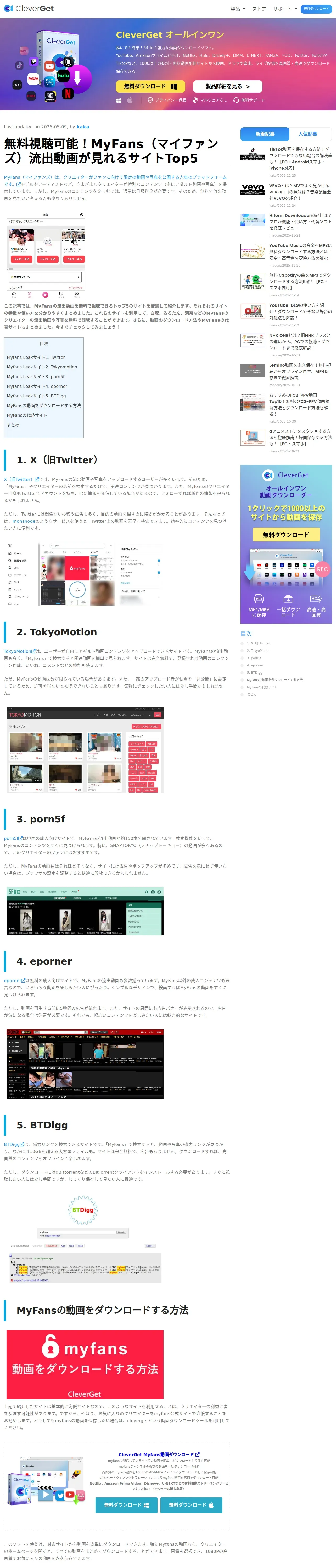Select 5. BTDigg in sidebar 目次
Image resolution: width=336 pixels, height=1568 pixels.
255,673
